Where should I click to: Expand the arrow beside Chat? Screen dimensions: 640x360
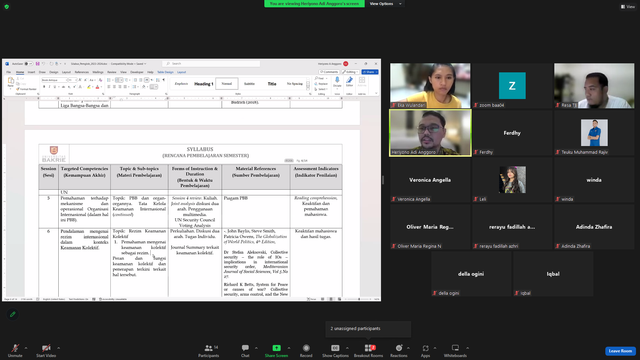[x=256, y=348]
